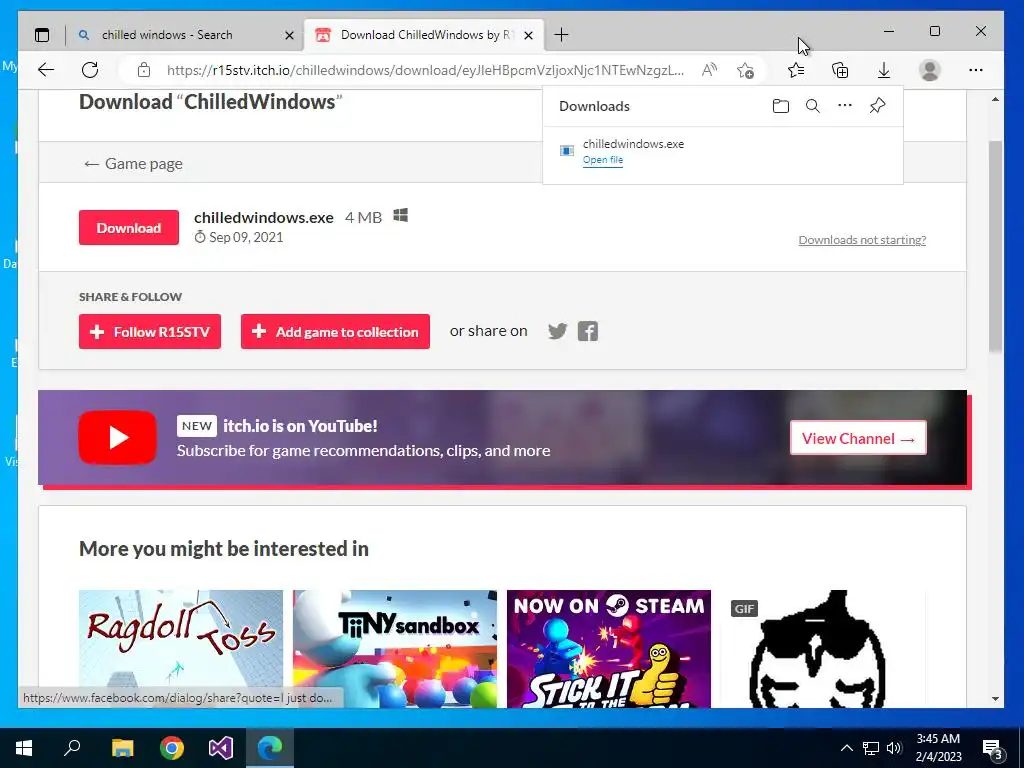Click the Follow R15STV button
This screenshot has width=1024, height=768.
coord(150,332)
